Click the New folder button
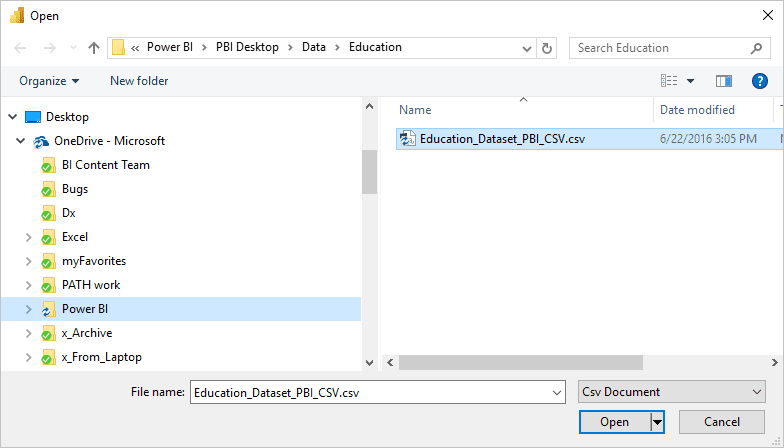 point(139,81)
